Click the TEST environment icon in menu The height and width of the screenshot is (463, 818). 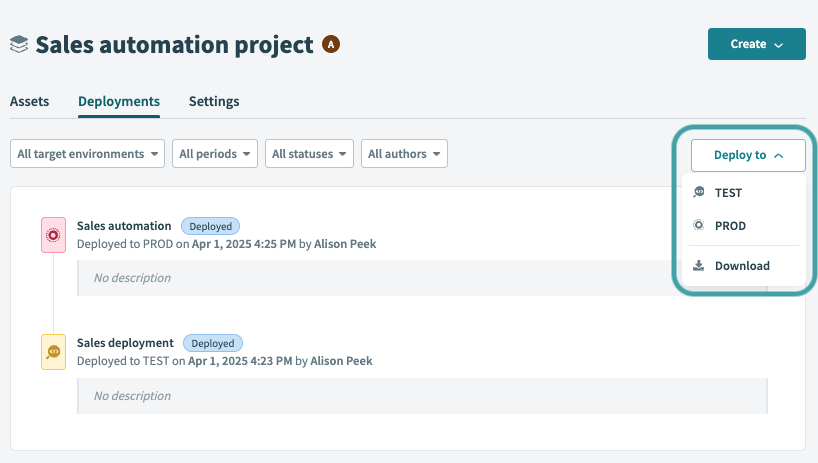pos(699,193)
